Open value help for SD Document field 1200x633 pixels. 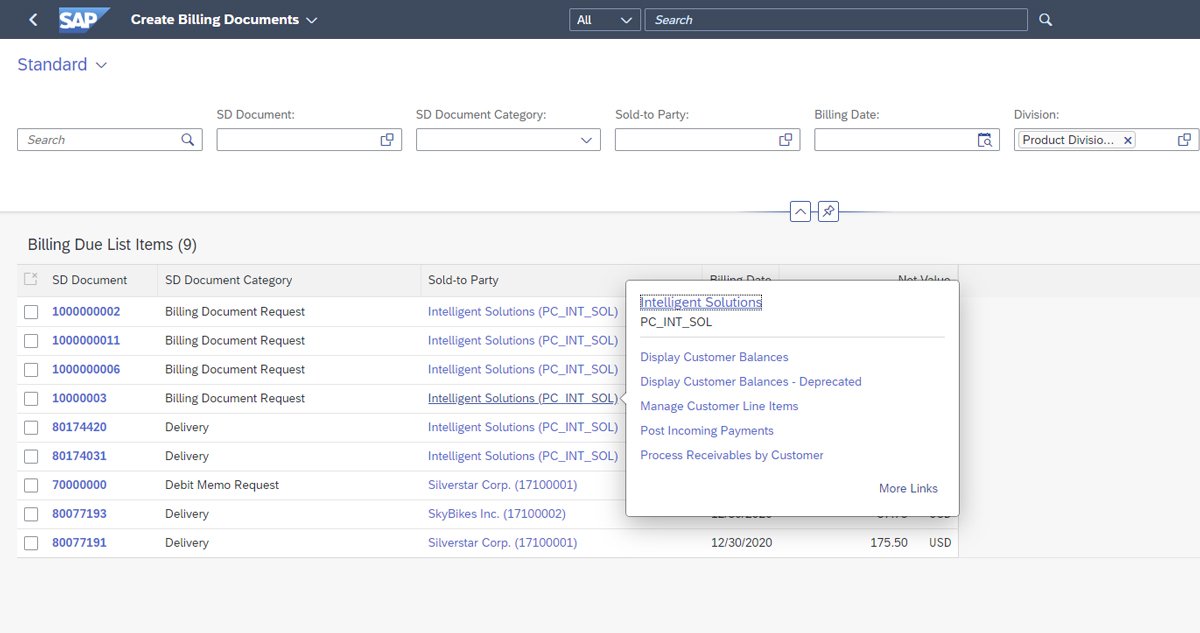click(x=387, y=140)
